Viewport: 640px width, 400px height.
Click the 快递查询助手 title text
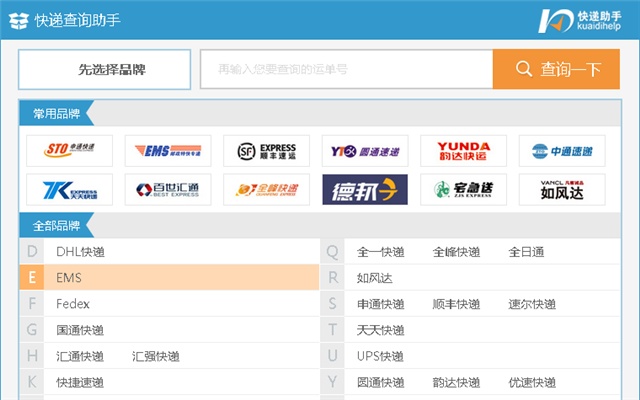click(x=77, y=20)
